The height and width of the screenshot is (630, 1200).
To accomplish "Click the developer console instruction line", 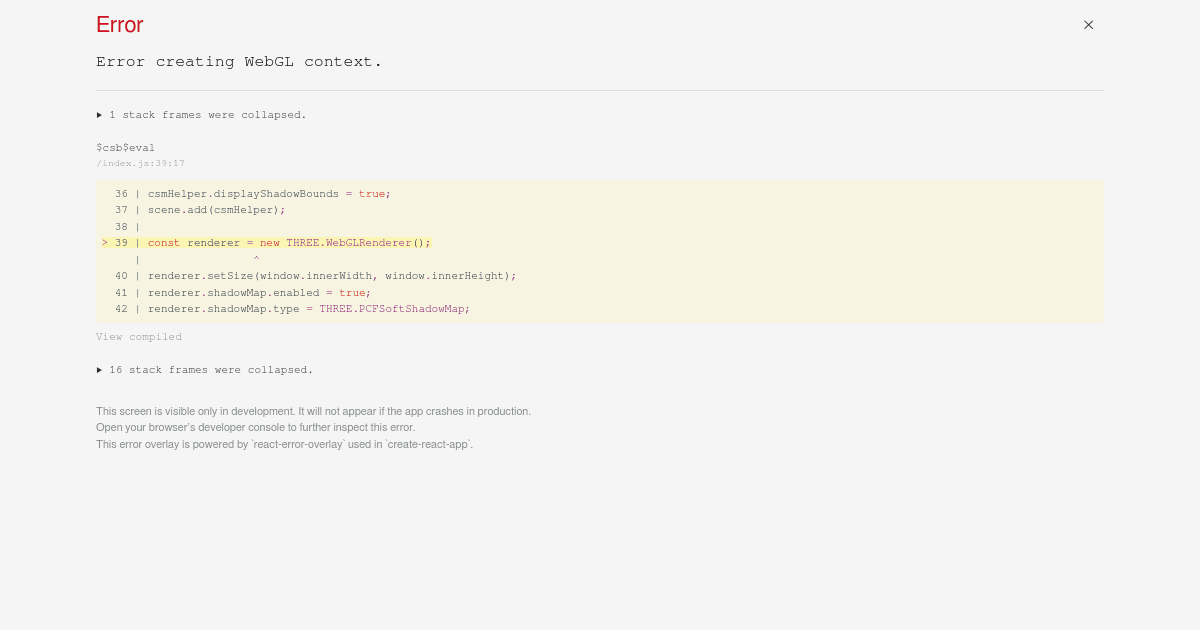I will (x=255, y=427).
